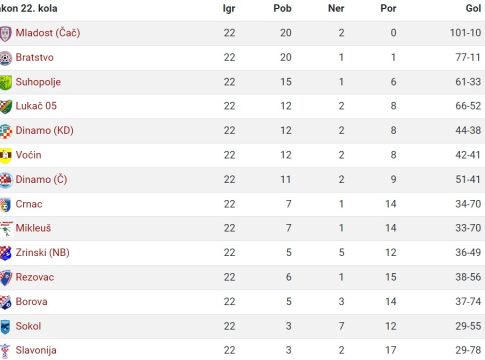Click the Voćin yellow club crest
This screenshot has width=485, height=360.
click(5, 156)
